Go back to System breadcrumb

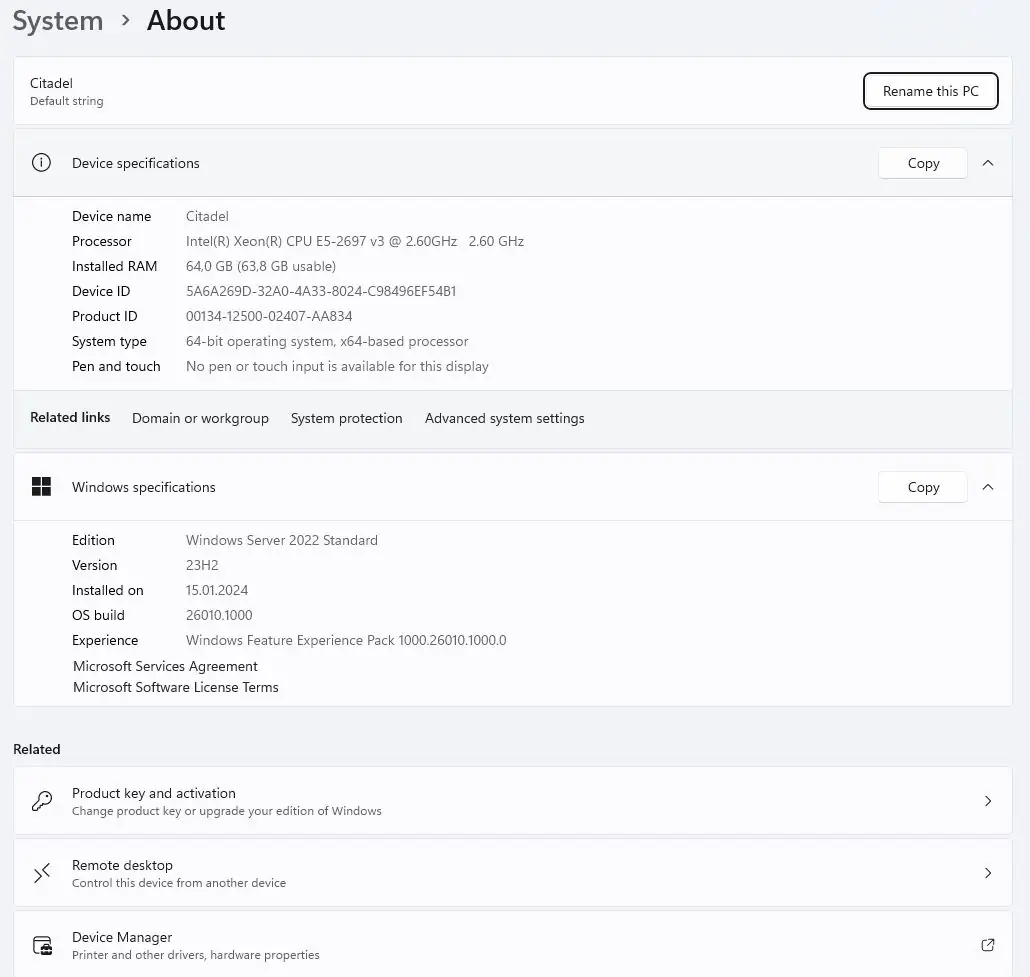tap(57, 21)
